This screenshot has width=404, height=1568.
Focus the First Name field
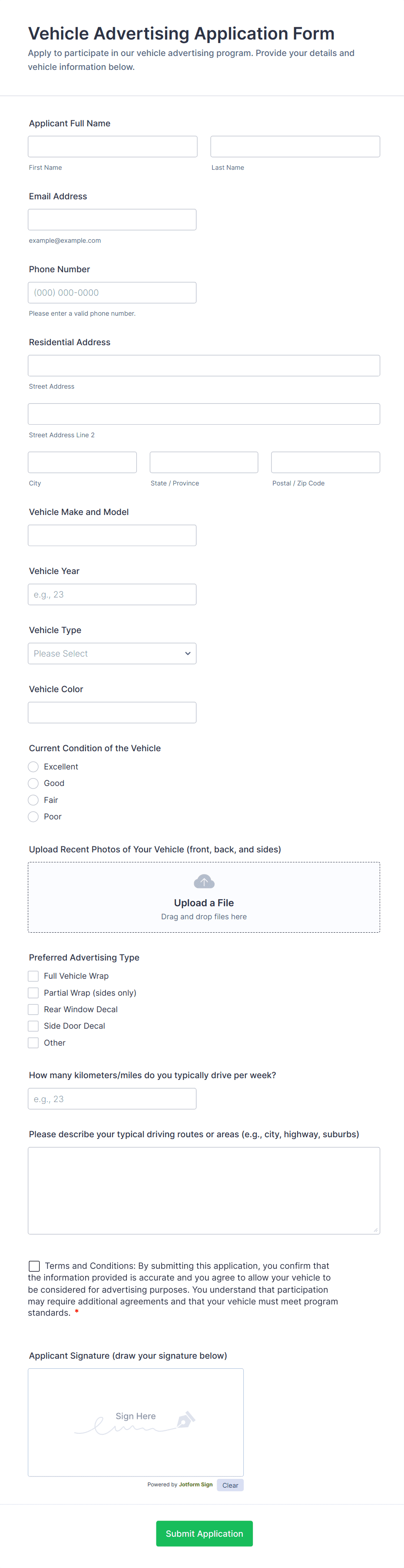coord(113,147)
